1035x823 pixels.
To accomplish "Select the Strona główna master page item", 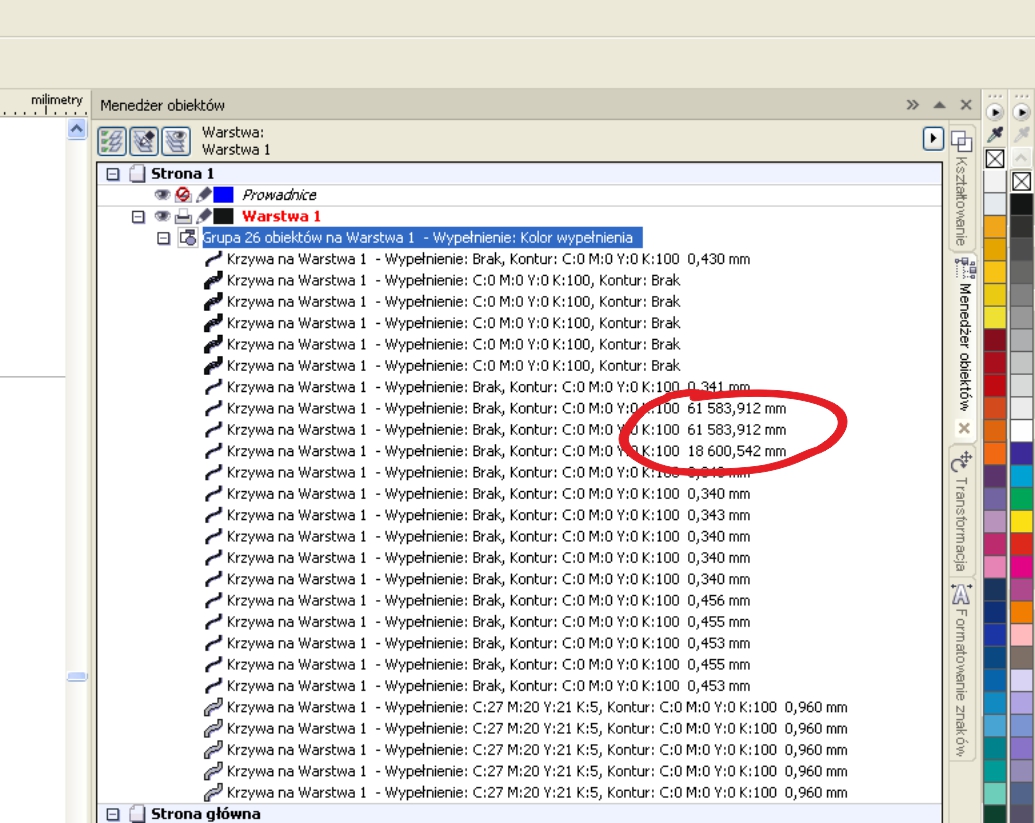I will pos(205,814).
